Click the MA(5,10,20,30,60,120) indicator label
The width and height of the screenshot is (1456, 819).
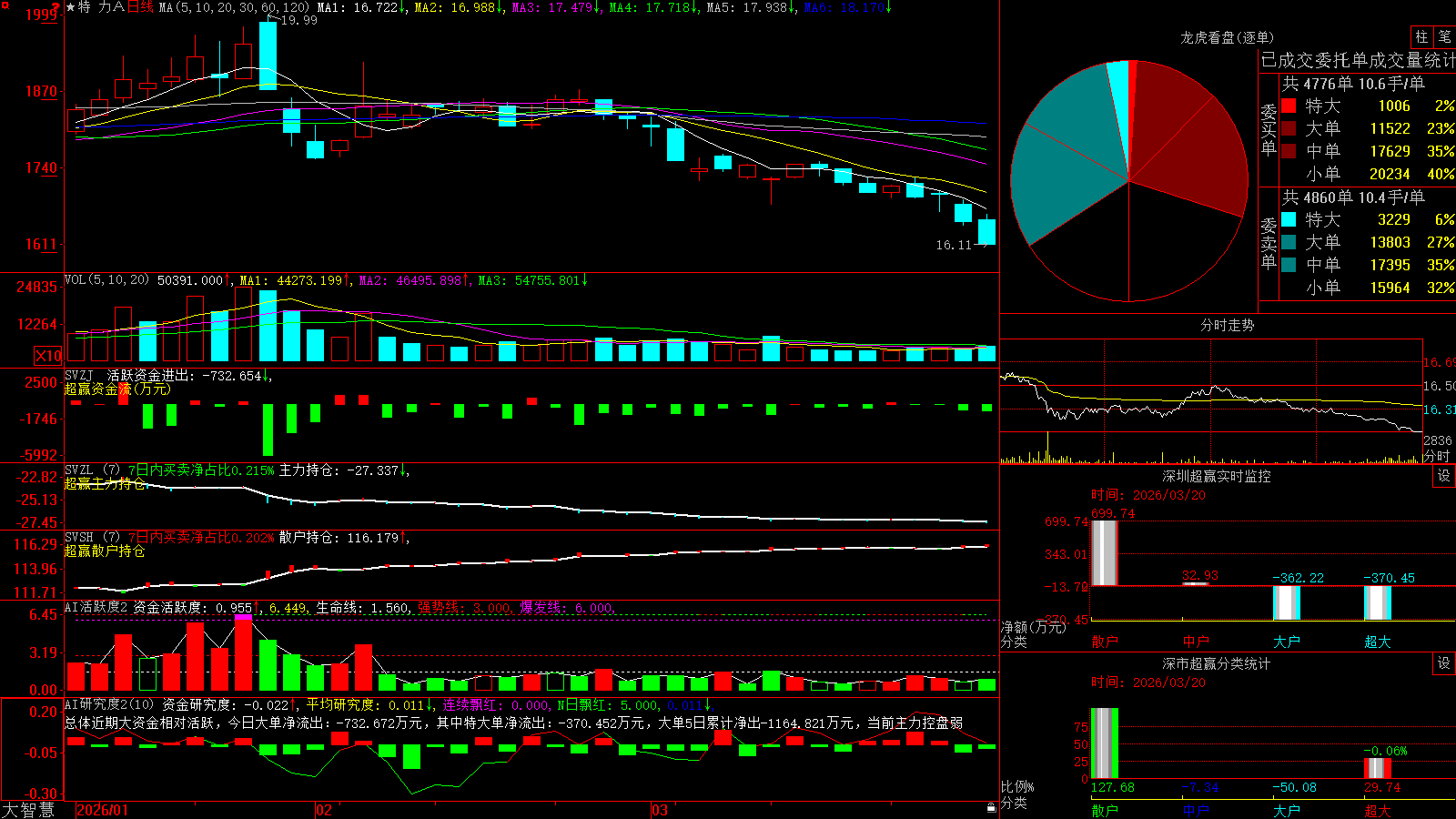click(234, 7)
